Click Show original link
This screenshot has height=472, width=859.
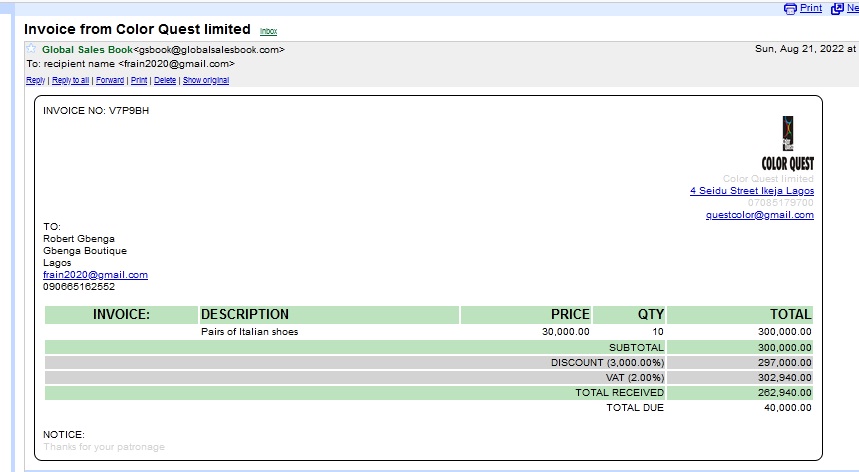click(x=206, y=80)
